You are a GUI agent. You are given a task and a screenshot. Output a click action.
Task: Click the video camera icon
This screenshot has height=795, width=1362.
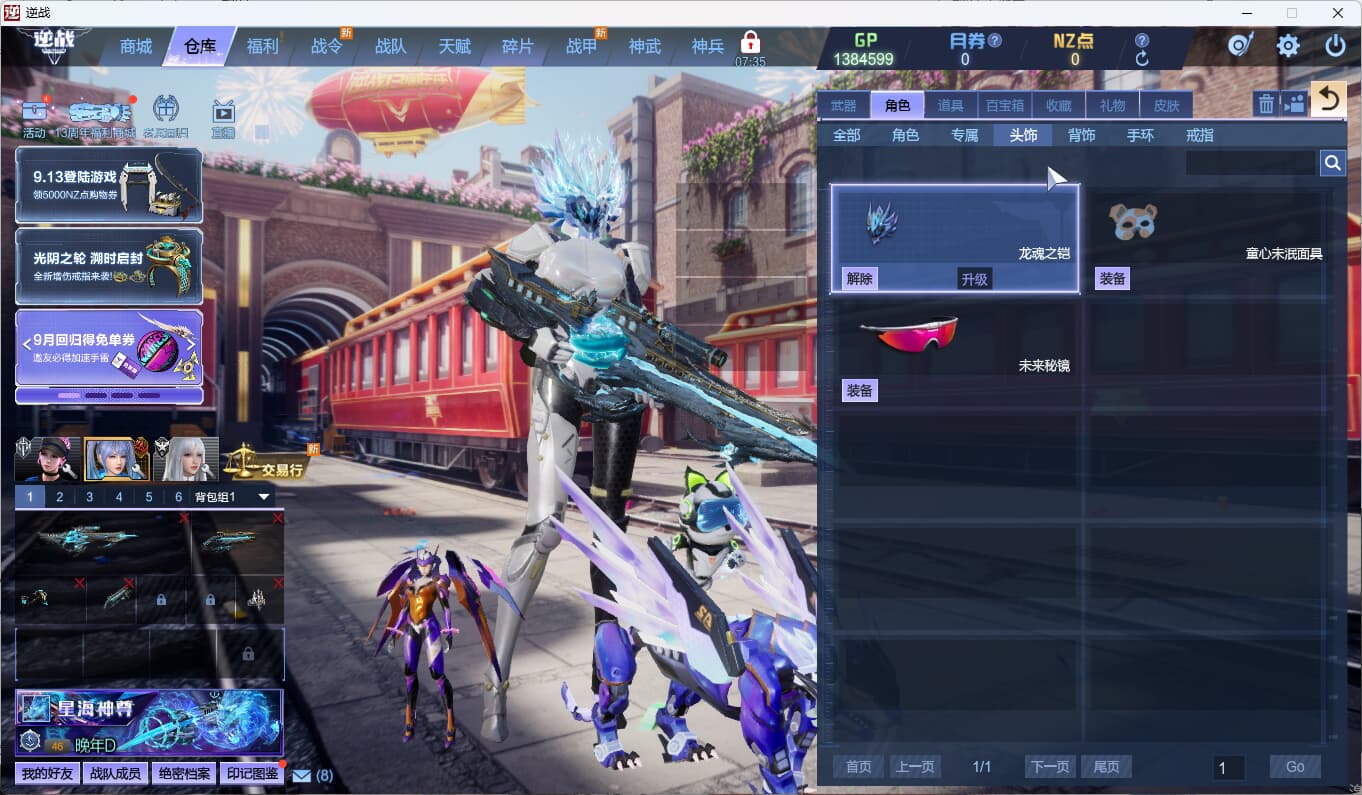[1294, 103]
